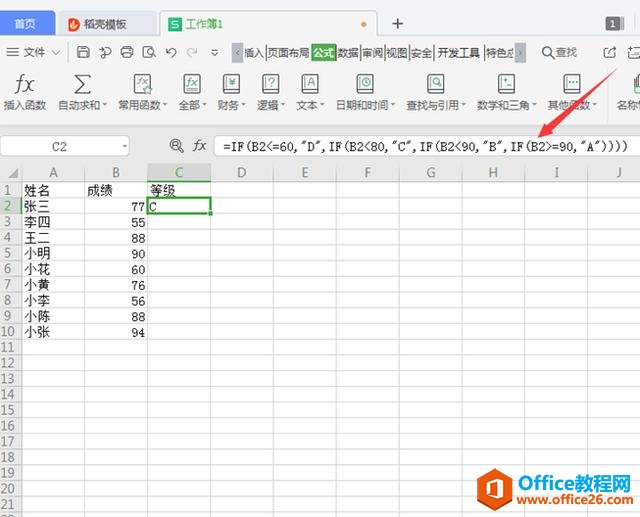The height and width of the screenshot is (517, 640).
Task: Click the share icon right of Find
Action: pos(610,52)
